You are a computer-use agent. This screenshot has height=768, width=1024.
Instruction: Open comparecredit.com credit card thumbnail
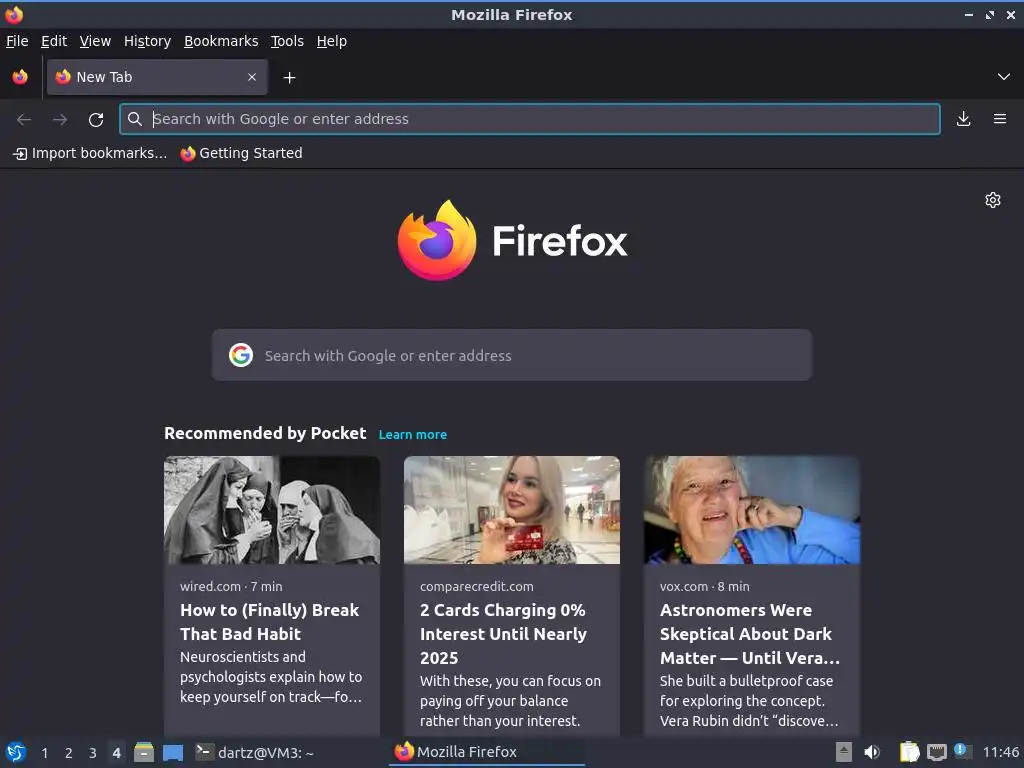(512, 510)
